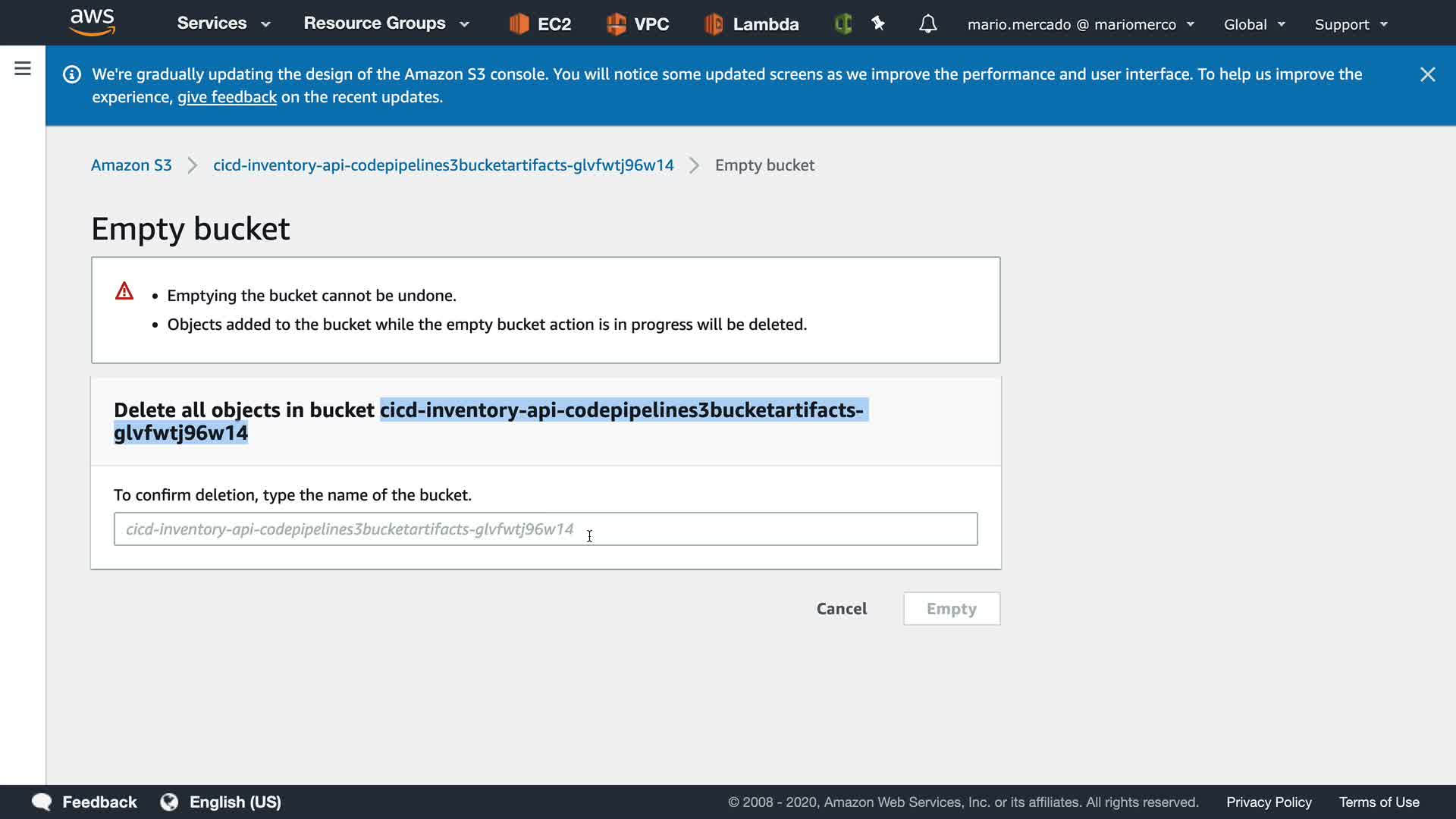
Task: Open the cicd-inventory-api bucket breadcrumb link
Action: click(x=443, y=165)
